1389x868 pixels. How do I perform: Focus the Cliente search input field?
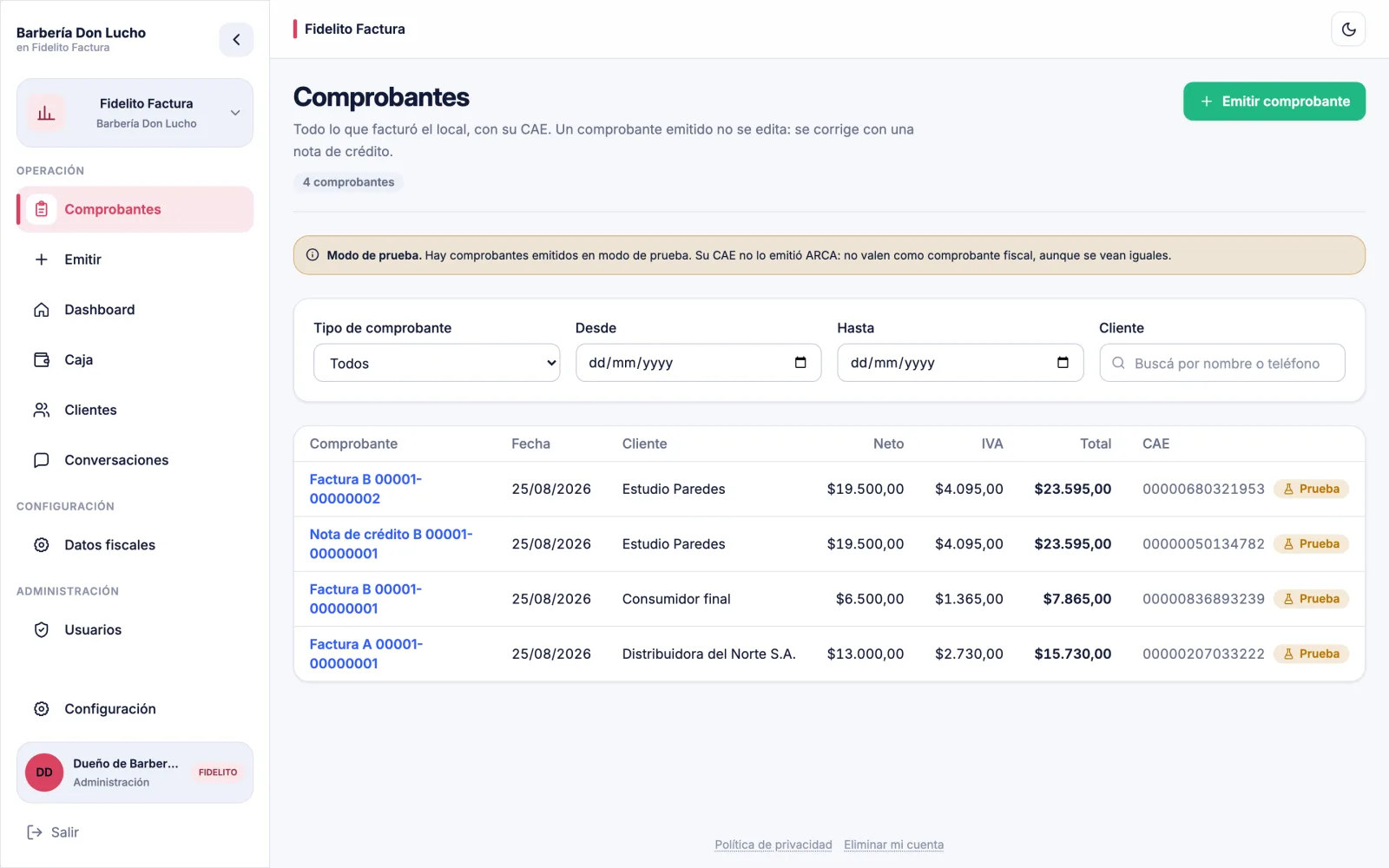tap(1222, 363)
